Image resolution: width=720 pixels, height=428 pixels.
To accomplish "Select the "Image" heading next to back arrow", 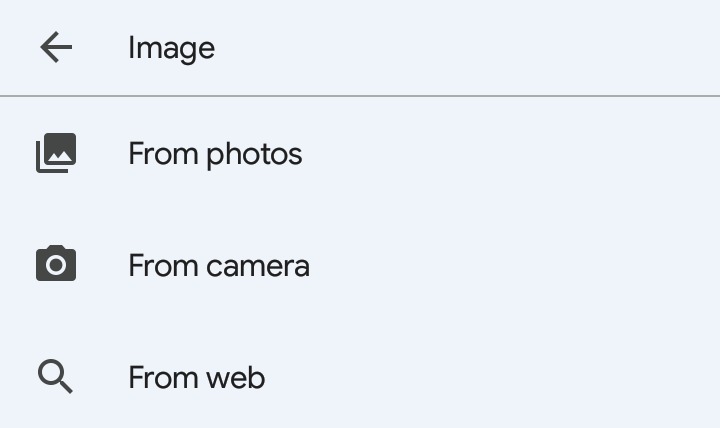I will click(x=171, y=48).
